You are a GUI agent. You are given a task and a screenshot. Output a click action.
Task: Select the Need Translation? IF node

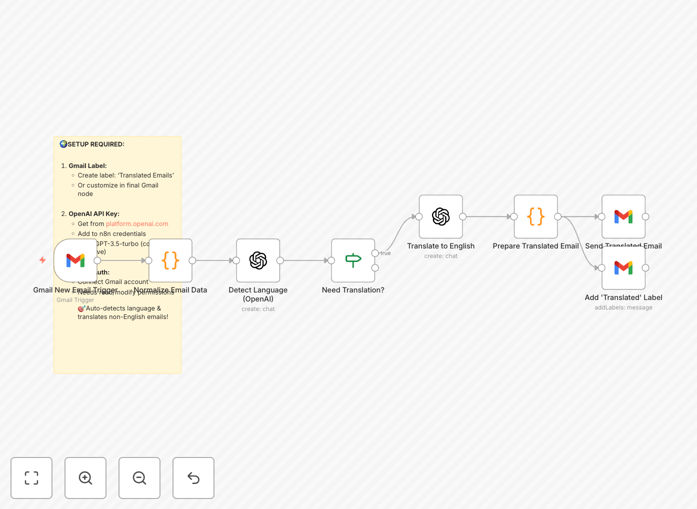353,260
